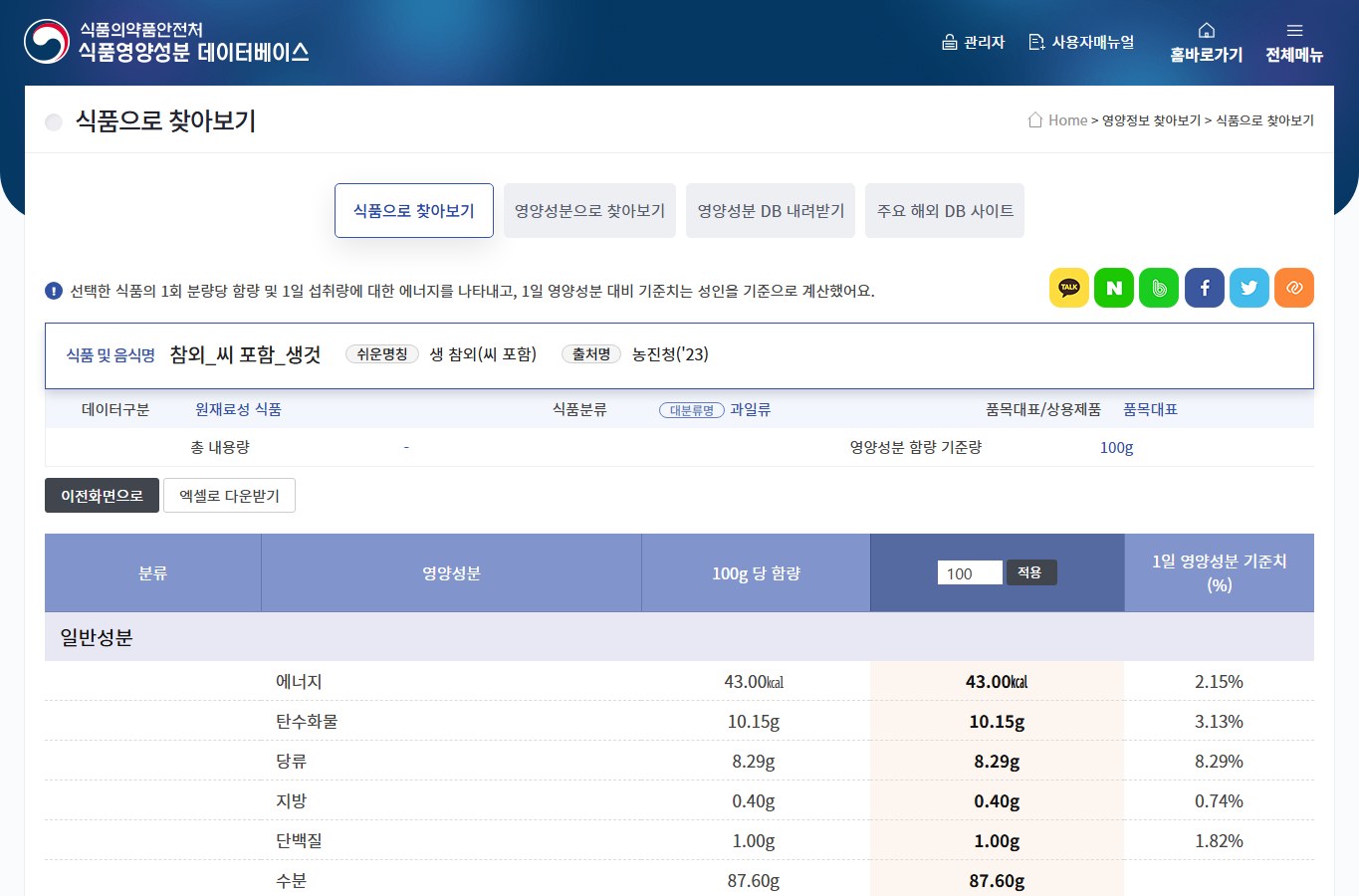Click 영양정보 찾아보기 breadcrumb
1359x896 pixels.
coord(1151,120)
